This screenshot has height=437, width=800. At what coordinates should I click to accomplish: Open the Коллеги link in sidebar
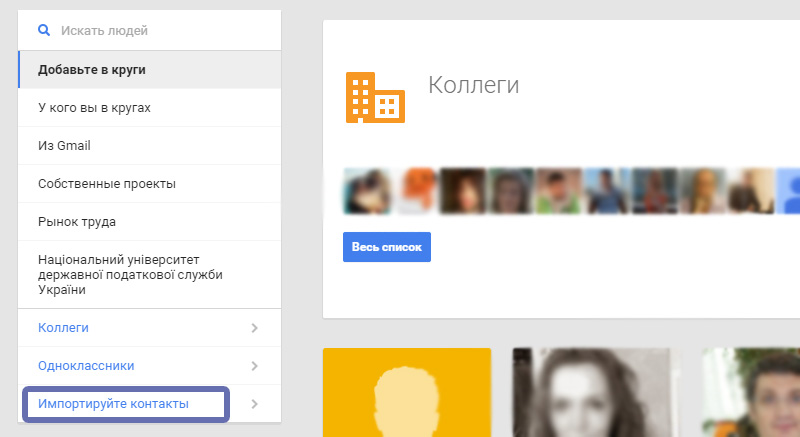click(x=63, y=328)
